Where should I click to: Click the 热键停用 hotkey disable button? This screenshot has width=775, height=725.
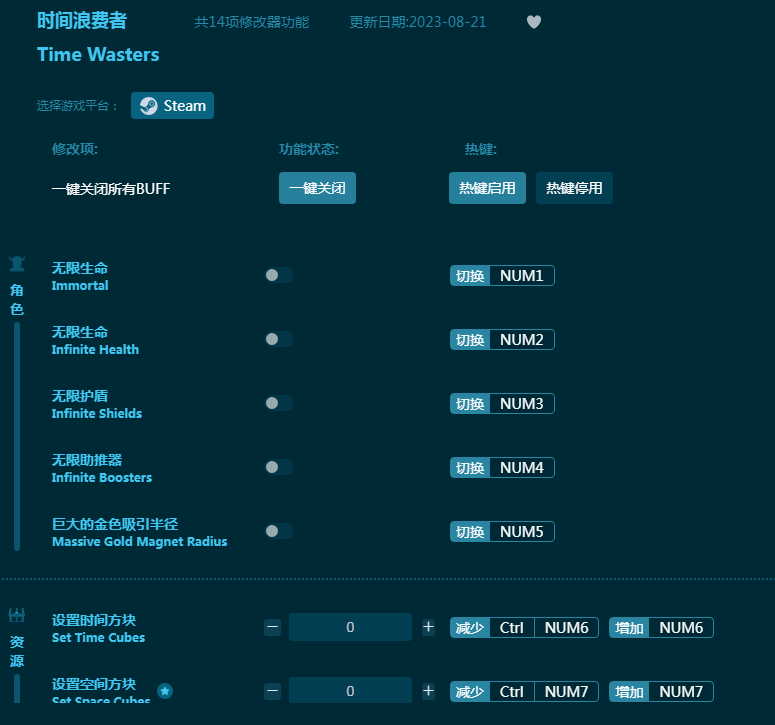click(574, 188)
